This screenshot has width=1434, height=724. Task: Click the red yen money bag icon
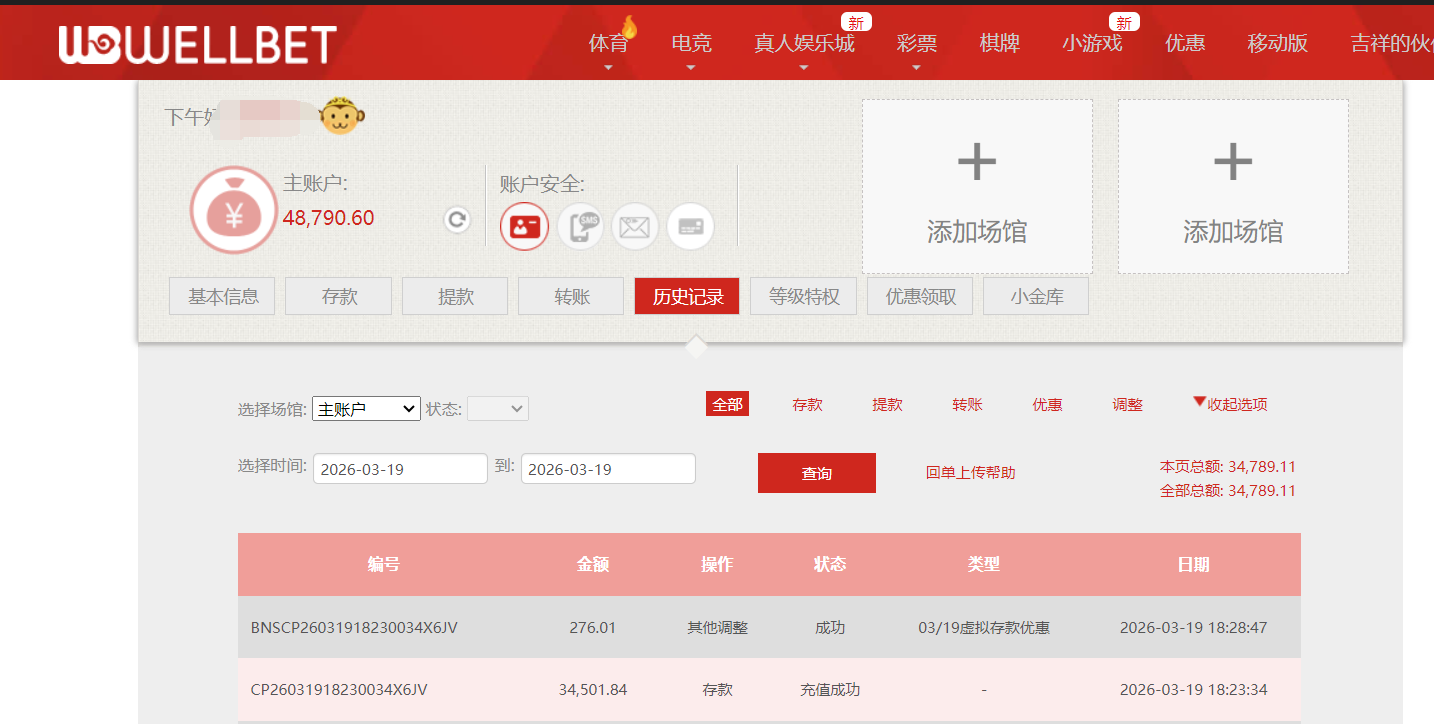pyautogui.click(x=233, y=210)
